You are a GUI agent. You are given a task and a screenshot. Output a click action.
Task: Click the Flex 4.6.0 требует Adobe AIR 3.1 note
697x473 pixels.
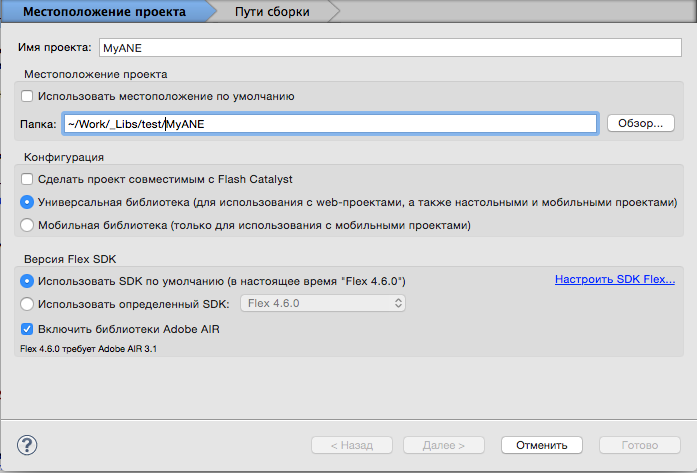[89, 349]
